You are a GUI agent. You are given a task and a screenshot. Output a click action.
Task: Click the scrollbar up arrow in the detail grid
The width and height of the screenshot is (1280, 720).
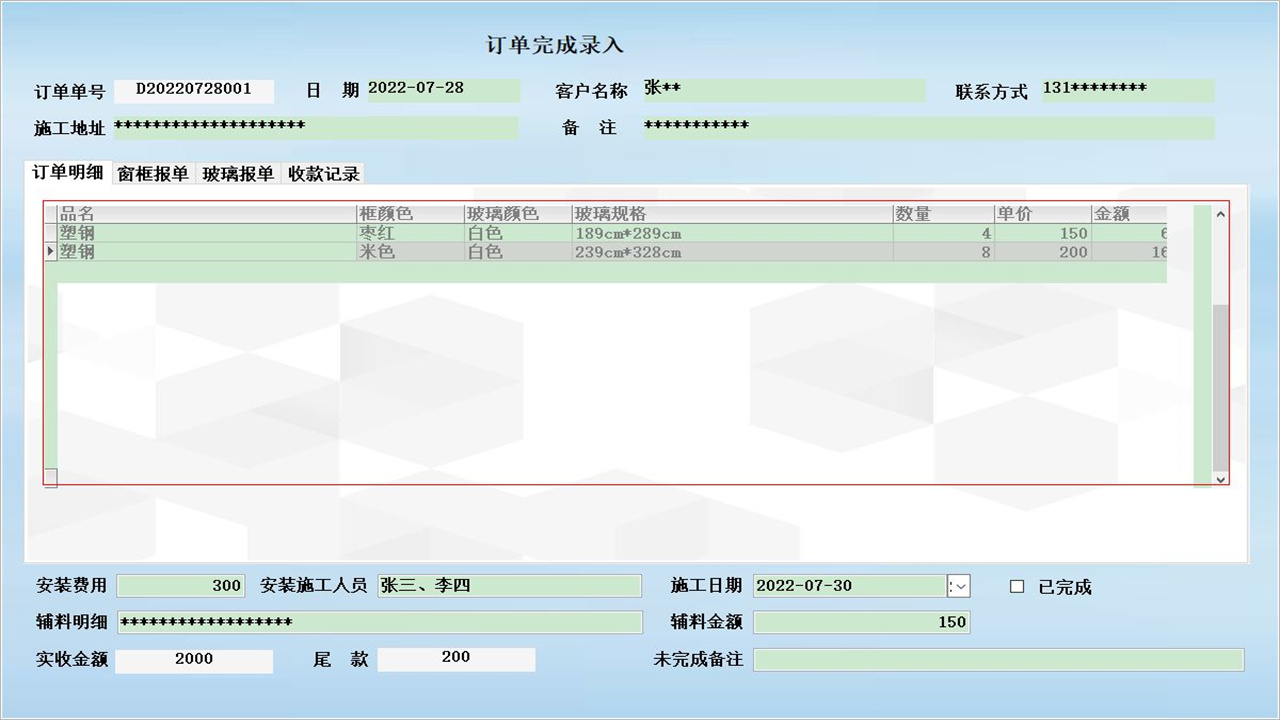point(1220,213)
